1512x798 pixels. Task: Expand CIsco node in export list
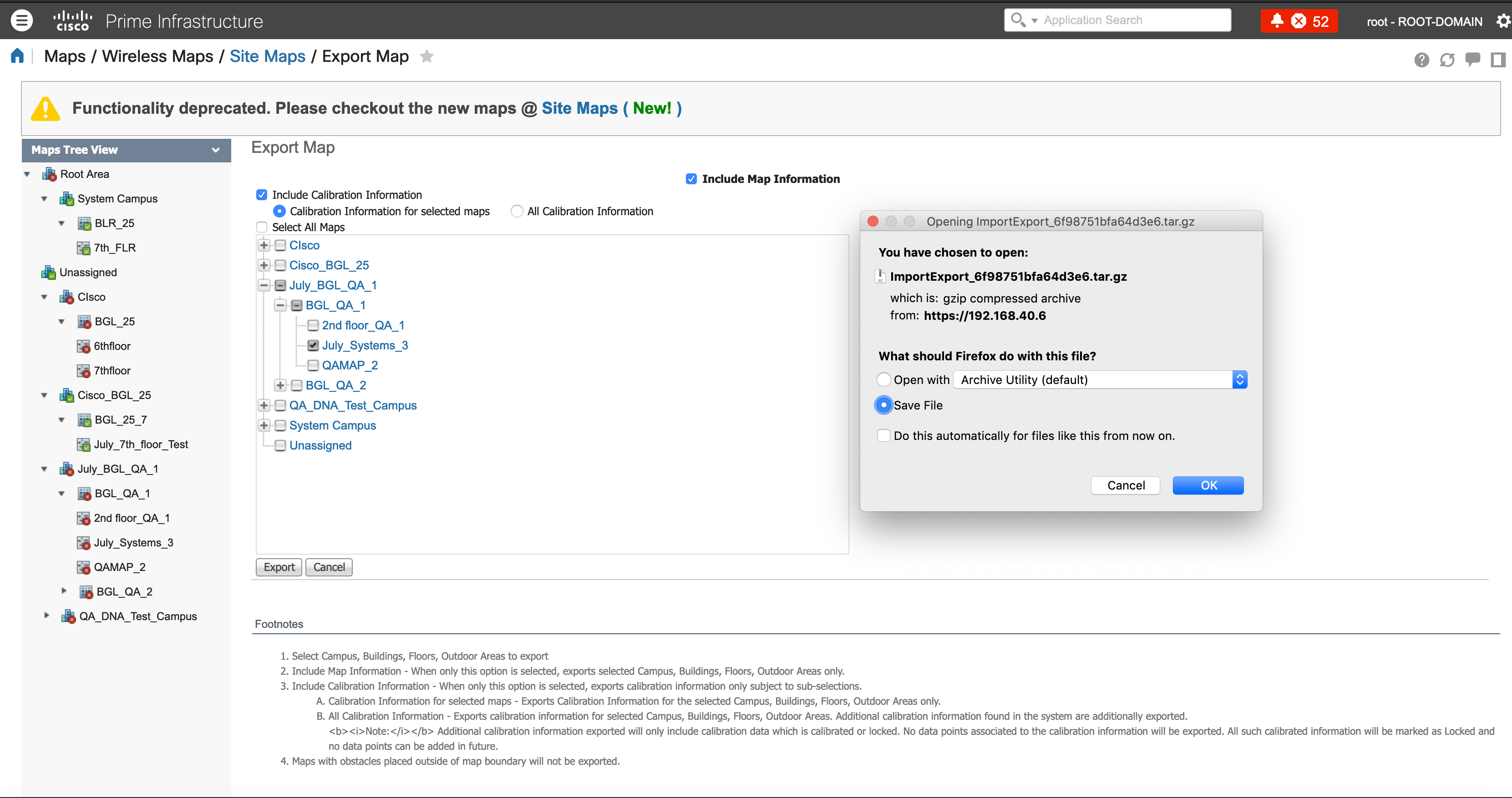264,245
